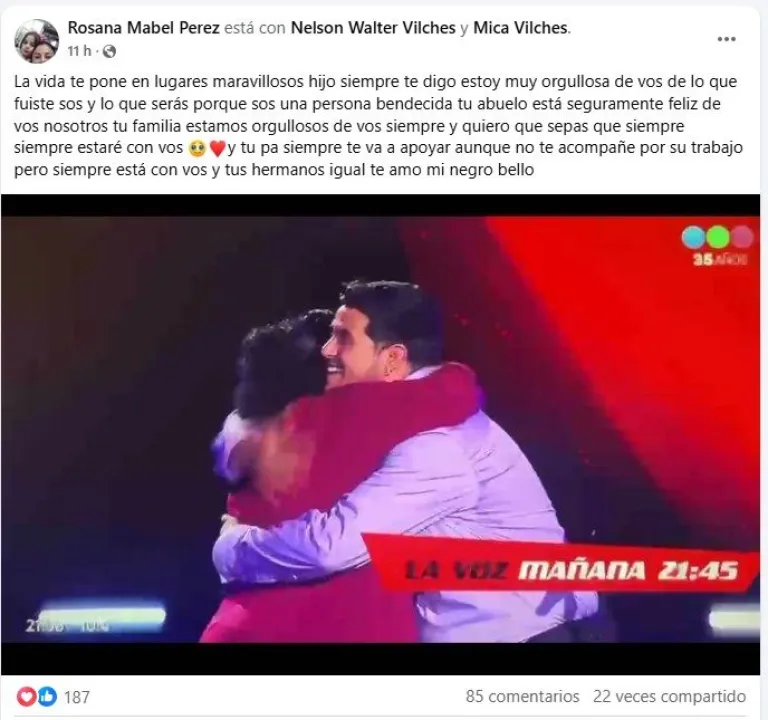This screenshot has width=768, height=720.
Task: Click the public globe privacy icon
Action: pyautogui.click(x=109, y=51)
